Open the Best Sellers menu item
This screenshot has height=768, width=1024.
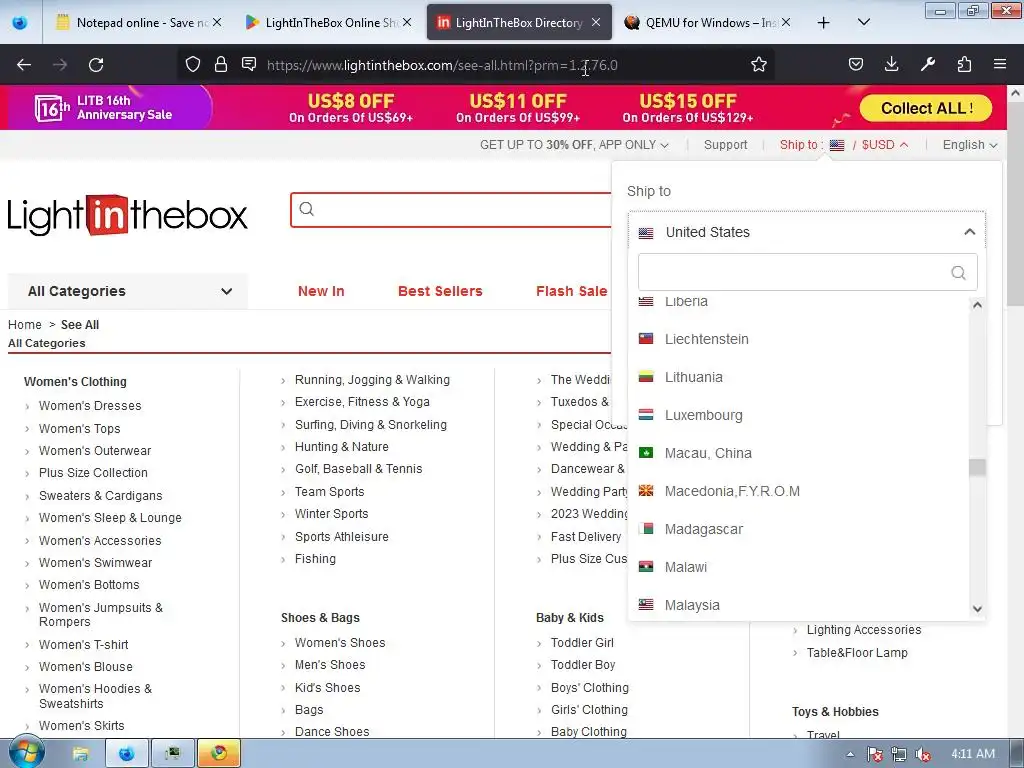pos(440,291)
